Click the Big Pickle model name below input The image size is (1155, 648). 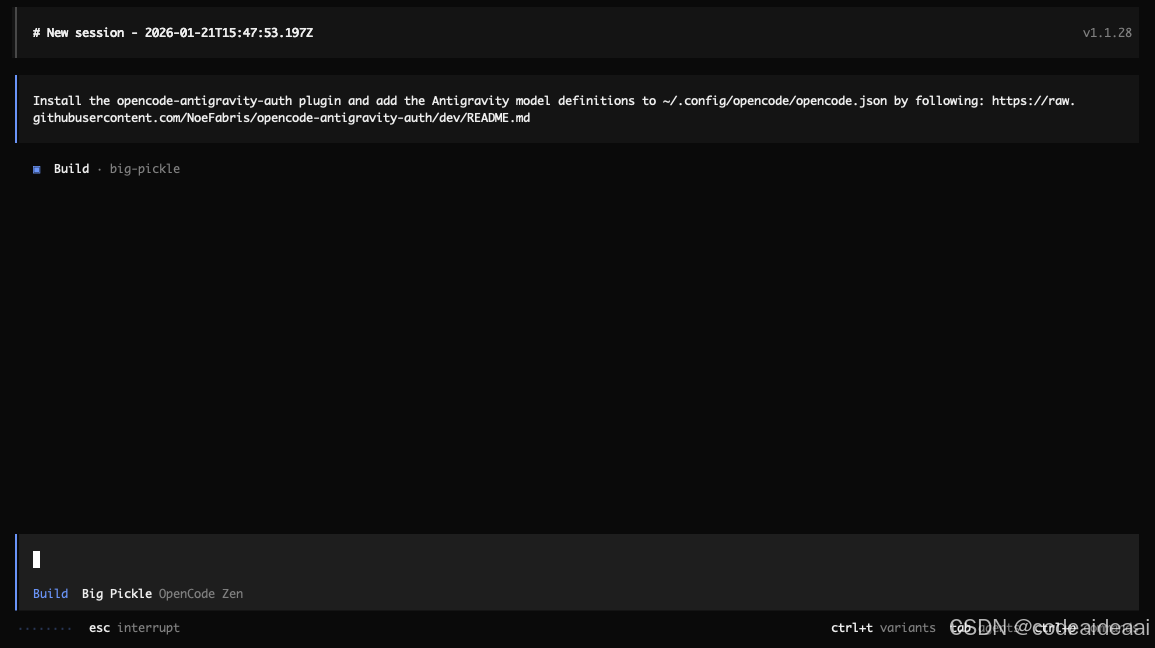pos(116,594)
